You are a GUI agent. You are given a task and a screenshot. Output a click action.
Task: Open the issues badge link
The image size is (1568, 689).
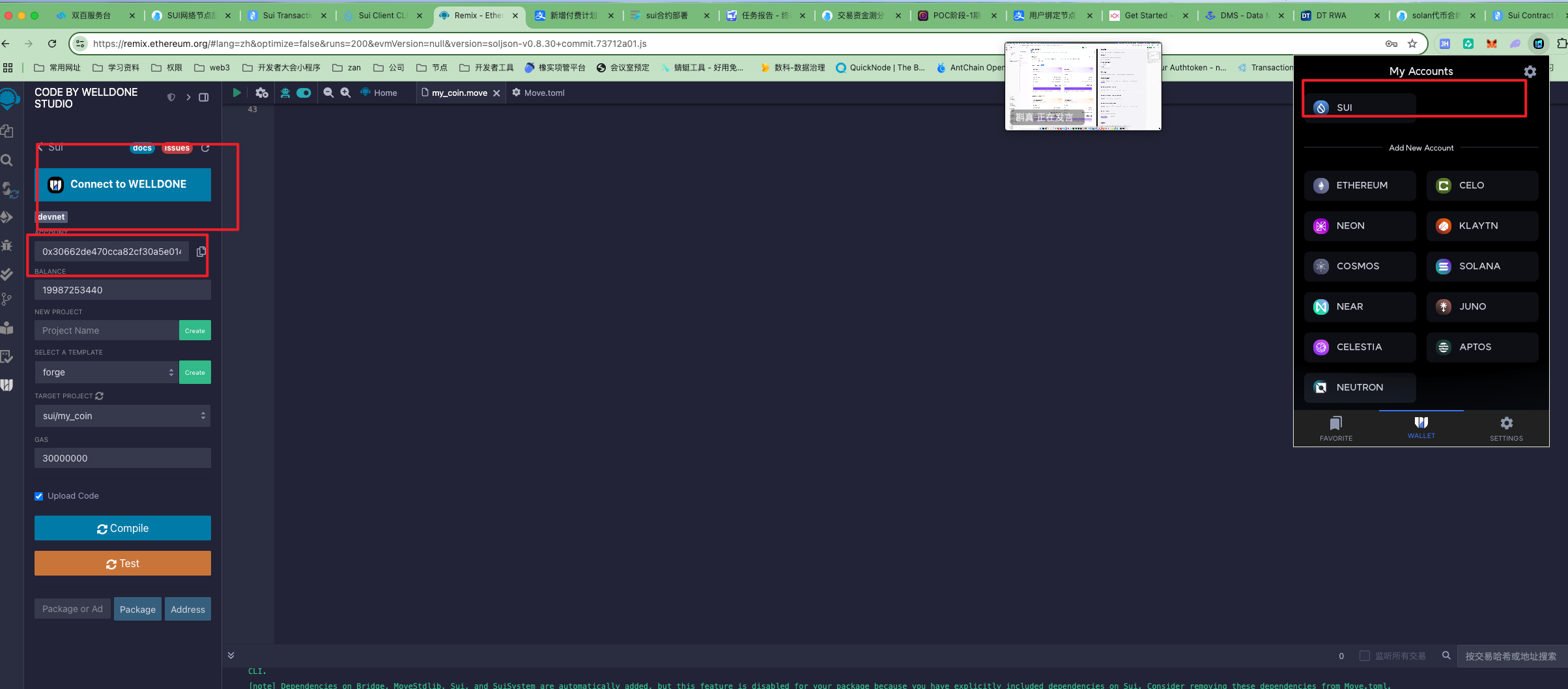[x=177, y=148]
